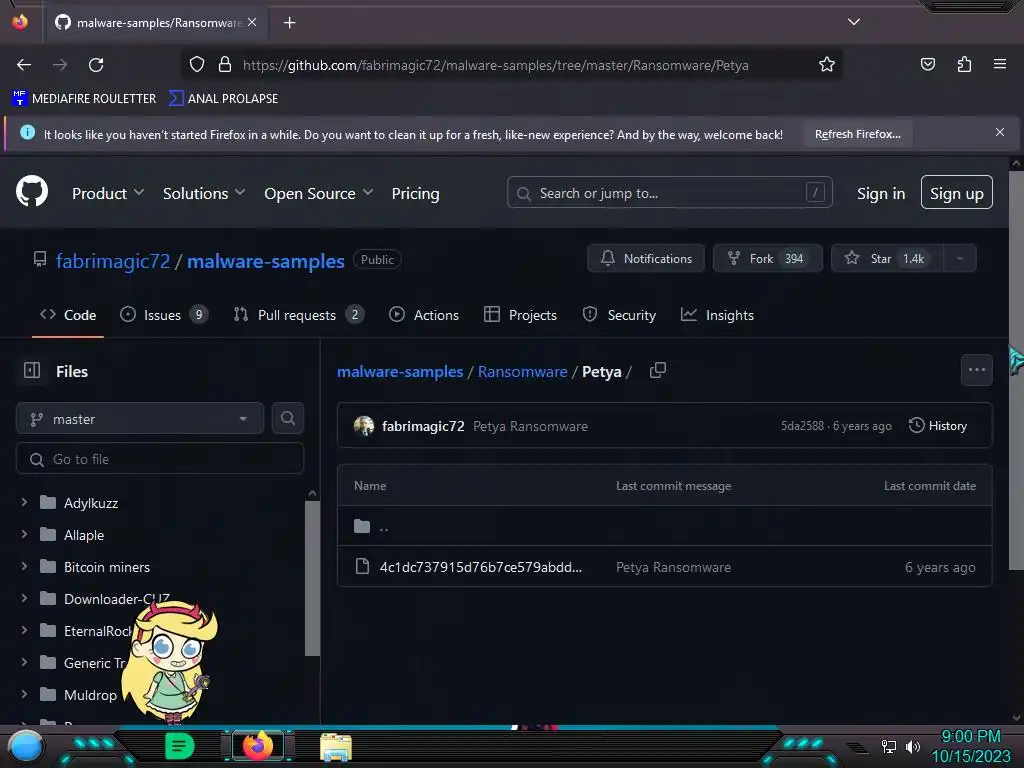
Task: Expand the Adylkuzz folder
Action: pyautogui.click(x=24, y=502)
